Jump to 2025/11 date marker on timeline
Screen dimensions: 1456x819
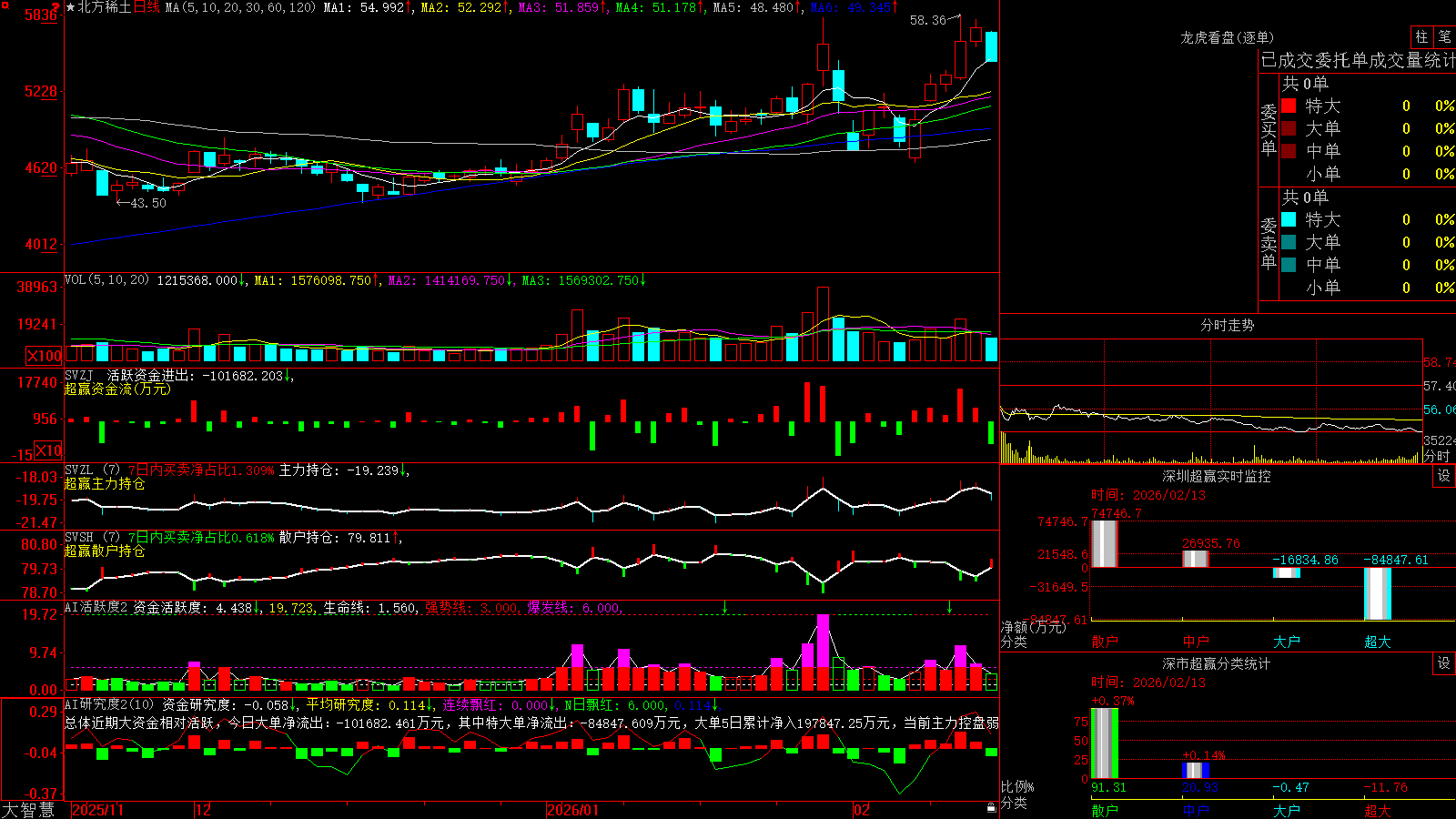[x=97, y=810]
